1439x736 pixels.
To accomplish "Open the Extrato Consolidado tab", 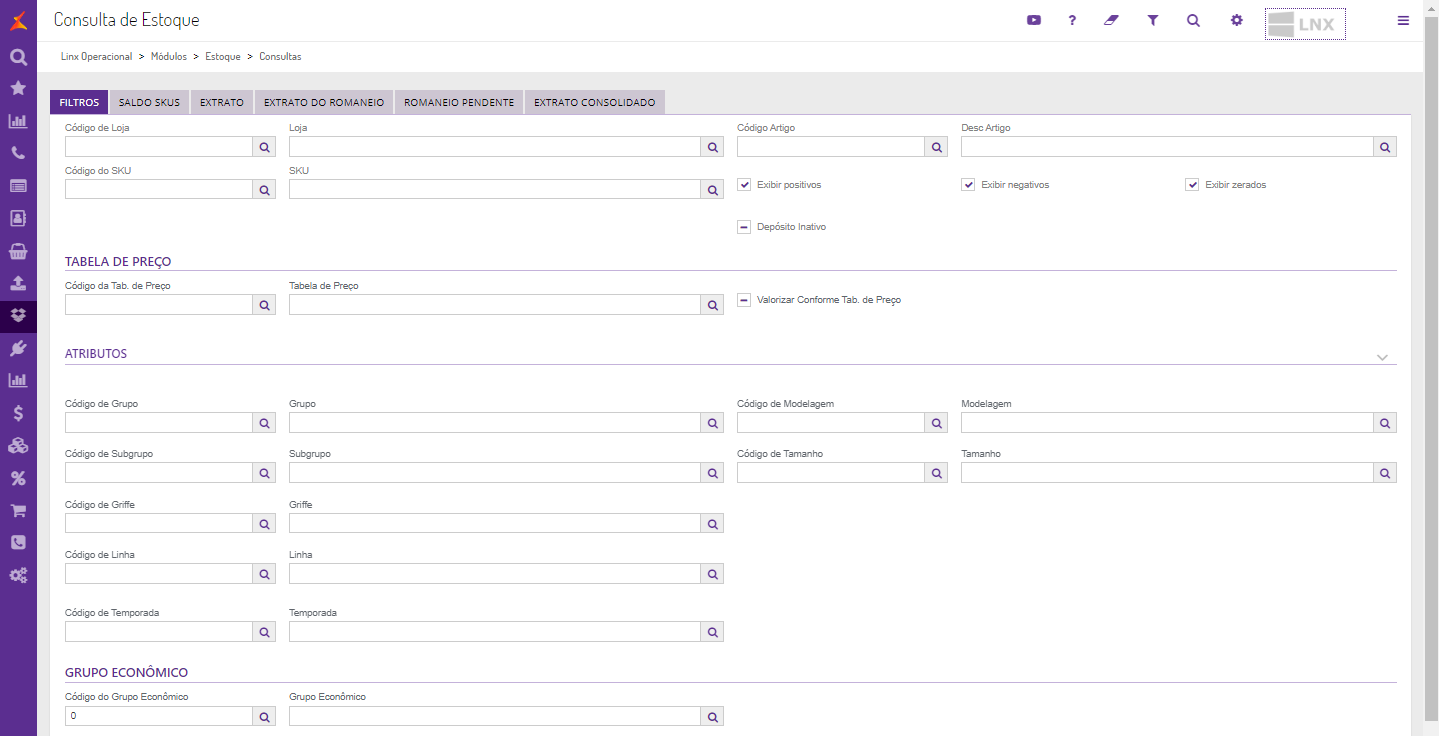I will 594,102.
